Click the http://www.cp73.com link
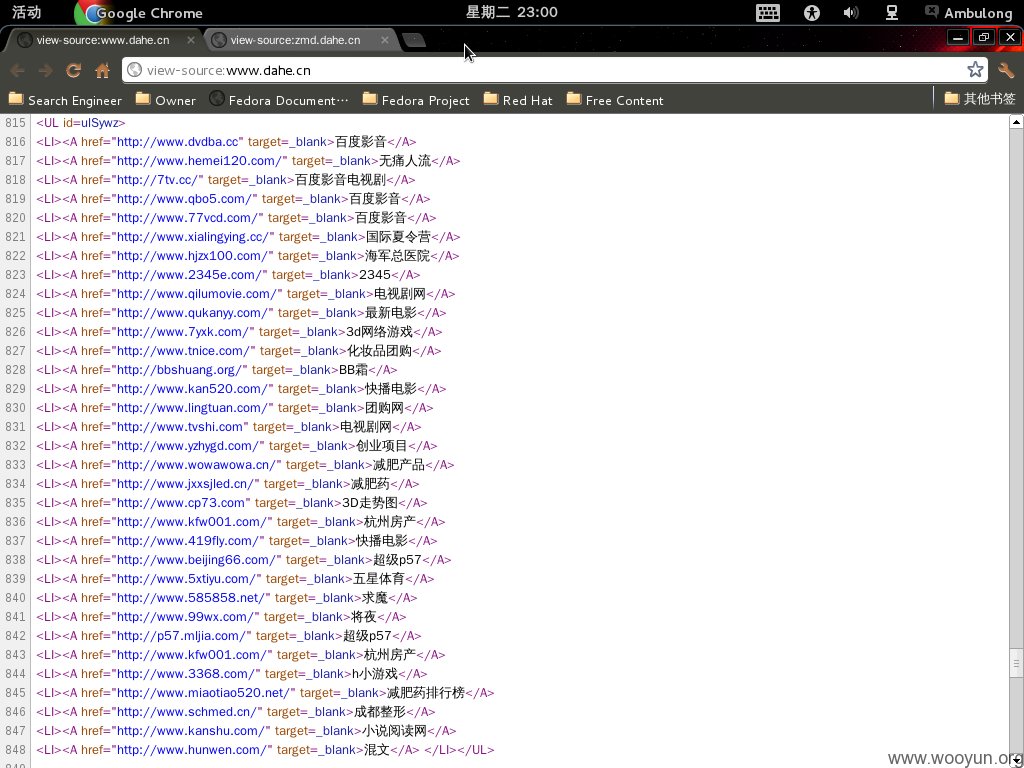The width and height of the screenshot is (1024, 768). coord(182,502)
